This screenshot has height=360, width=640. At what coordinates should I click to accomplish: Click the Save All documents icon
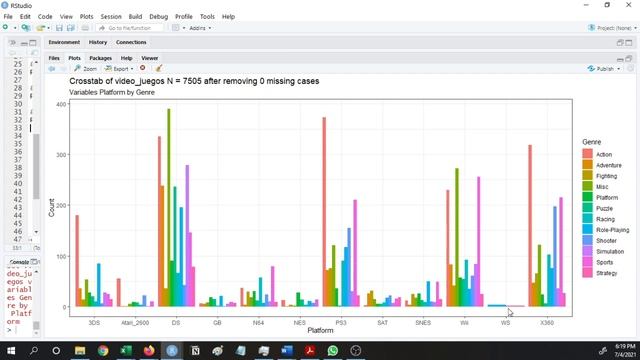coord(71,28)
